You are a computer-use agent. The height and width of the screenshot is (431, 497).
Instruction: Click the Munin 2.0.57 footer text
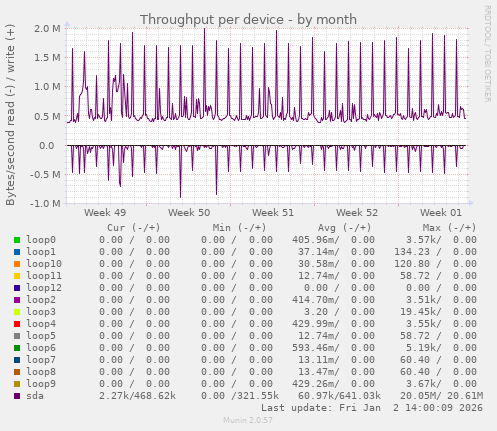point(248,420)
